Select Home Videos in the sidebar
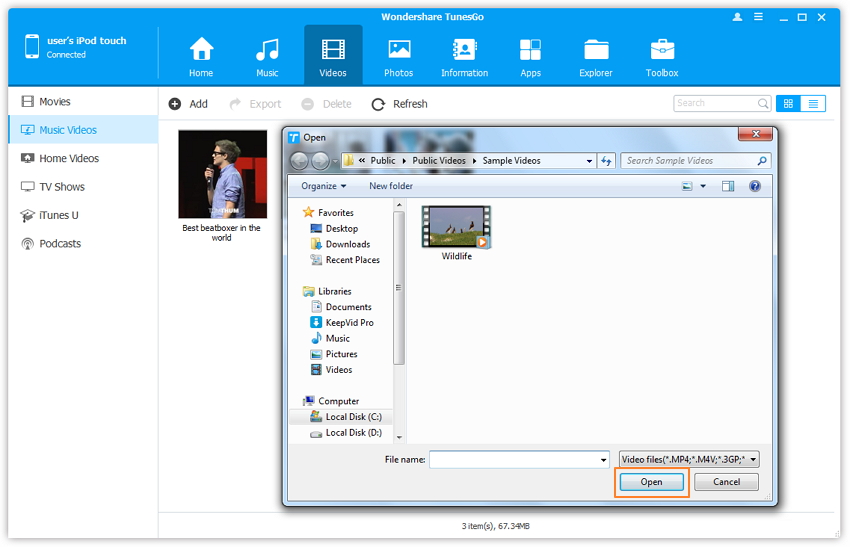The width and height of the screenshot is (850, 547). point(68,158)
